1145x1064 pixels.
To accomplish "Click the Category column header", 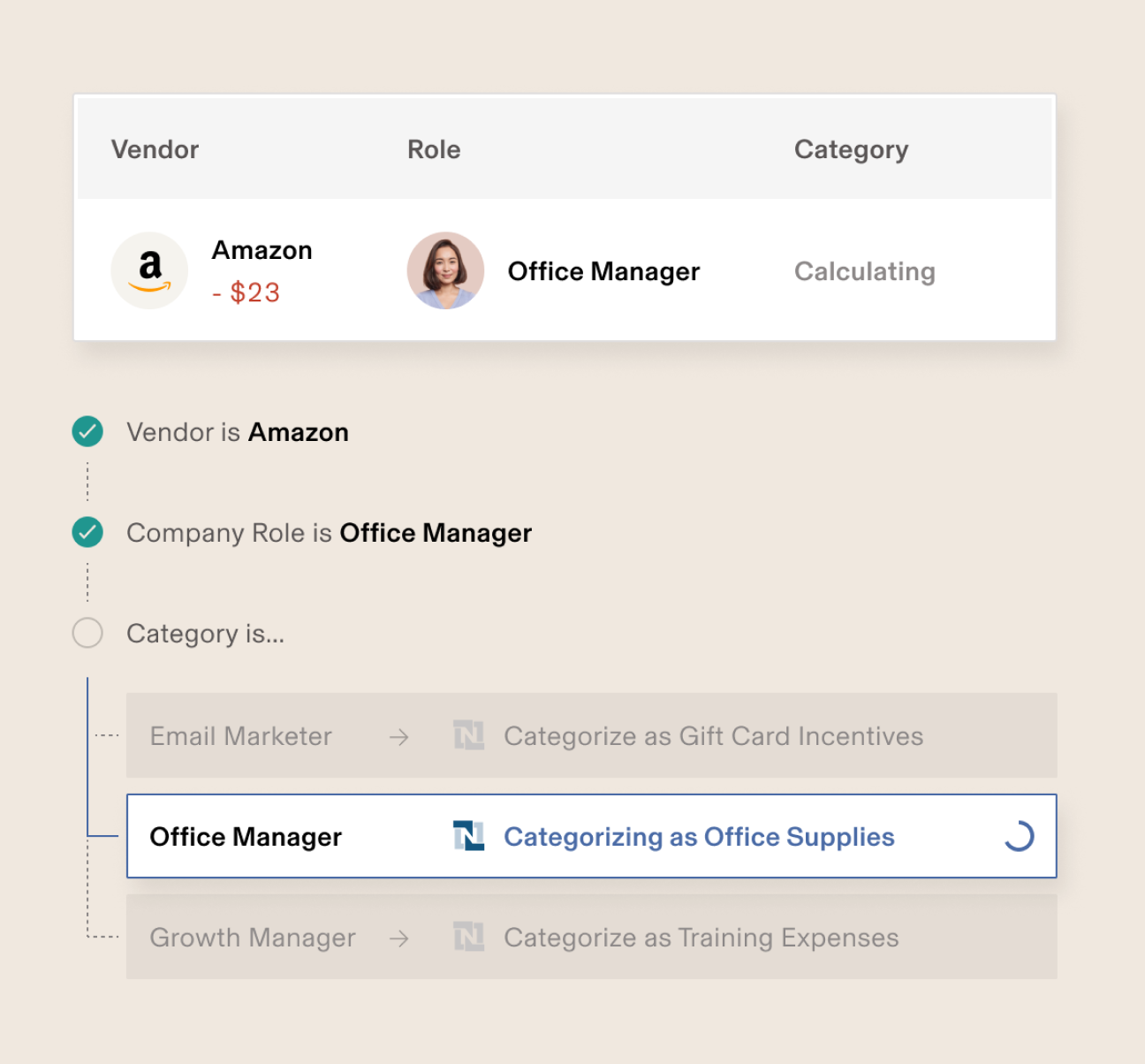I will (x=851, y=150).
